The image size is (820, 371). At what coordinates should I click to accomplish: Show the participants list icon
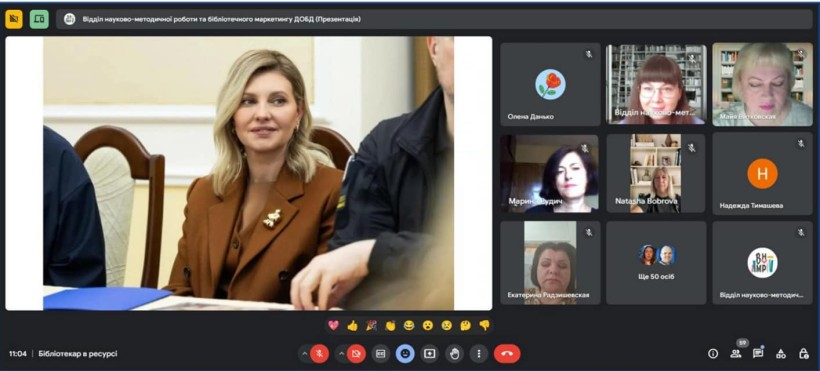point(736,353)
